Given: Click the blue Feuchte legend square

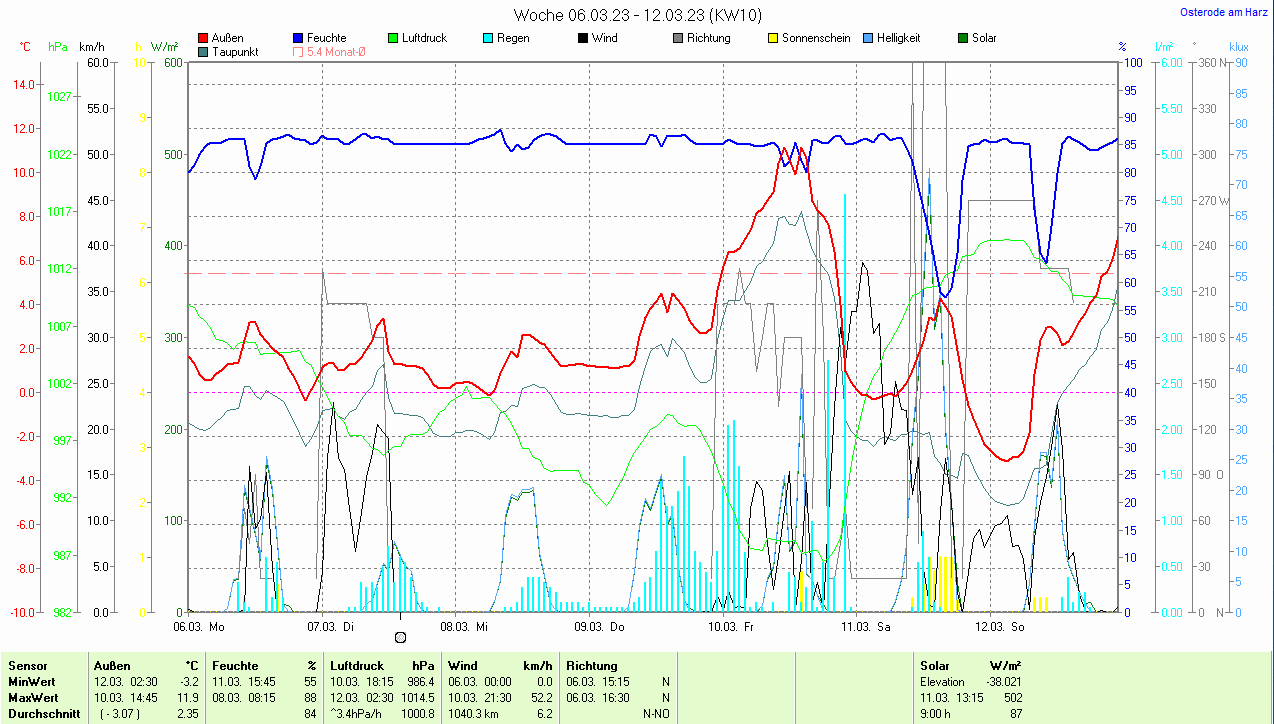Looking at the screenshot, I should 299,38.
